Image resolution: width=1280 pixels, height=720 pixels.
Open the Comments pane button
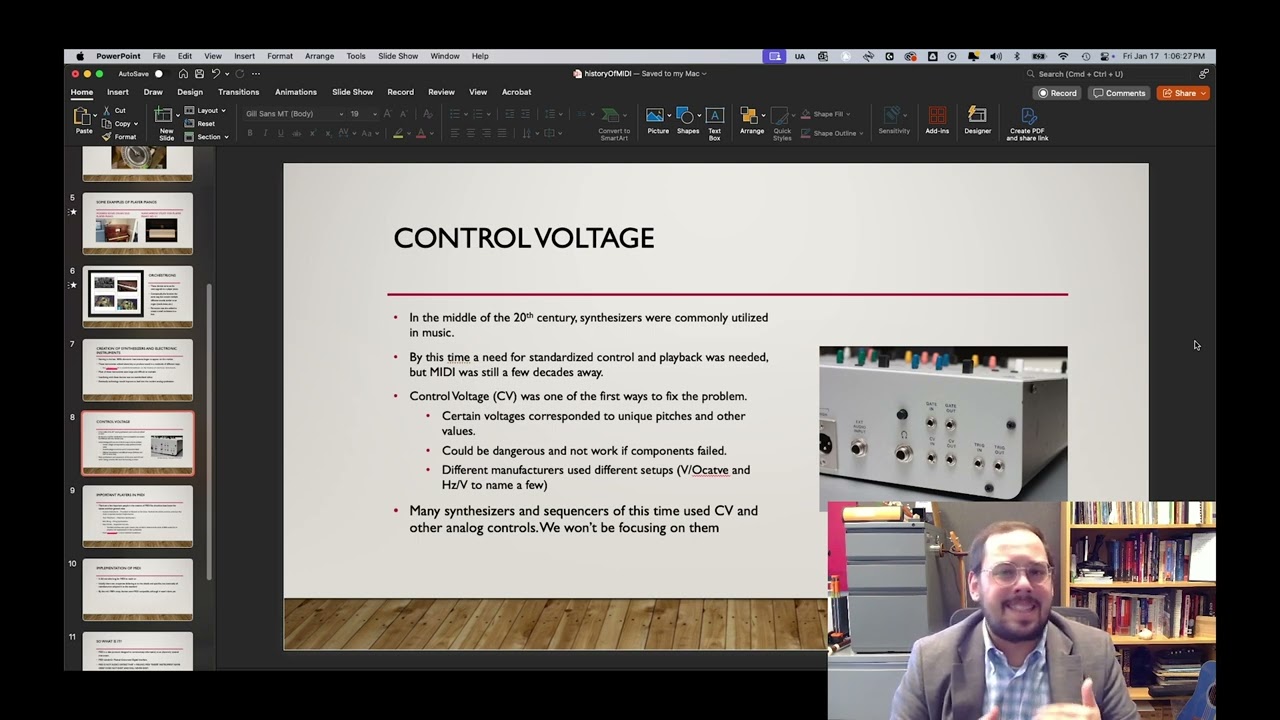pyautogui.click(x=1119, y=93)
